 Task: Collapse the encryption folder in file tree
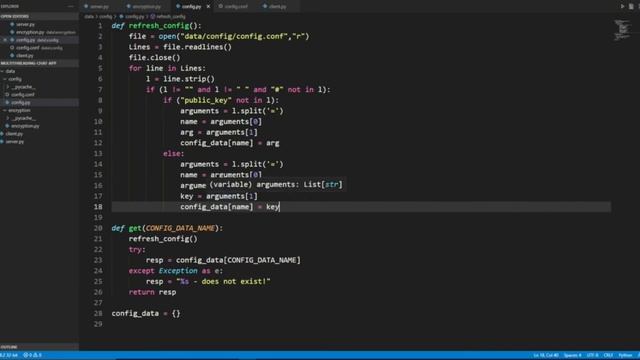click(x=39, y=110)
